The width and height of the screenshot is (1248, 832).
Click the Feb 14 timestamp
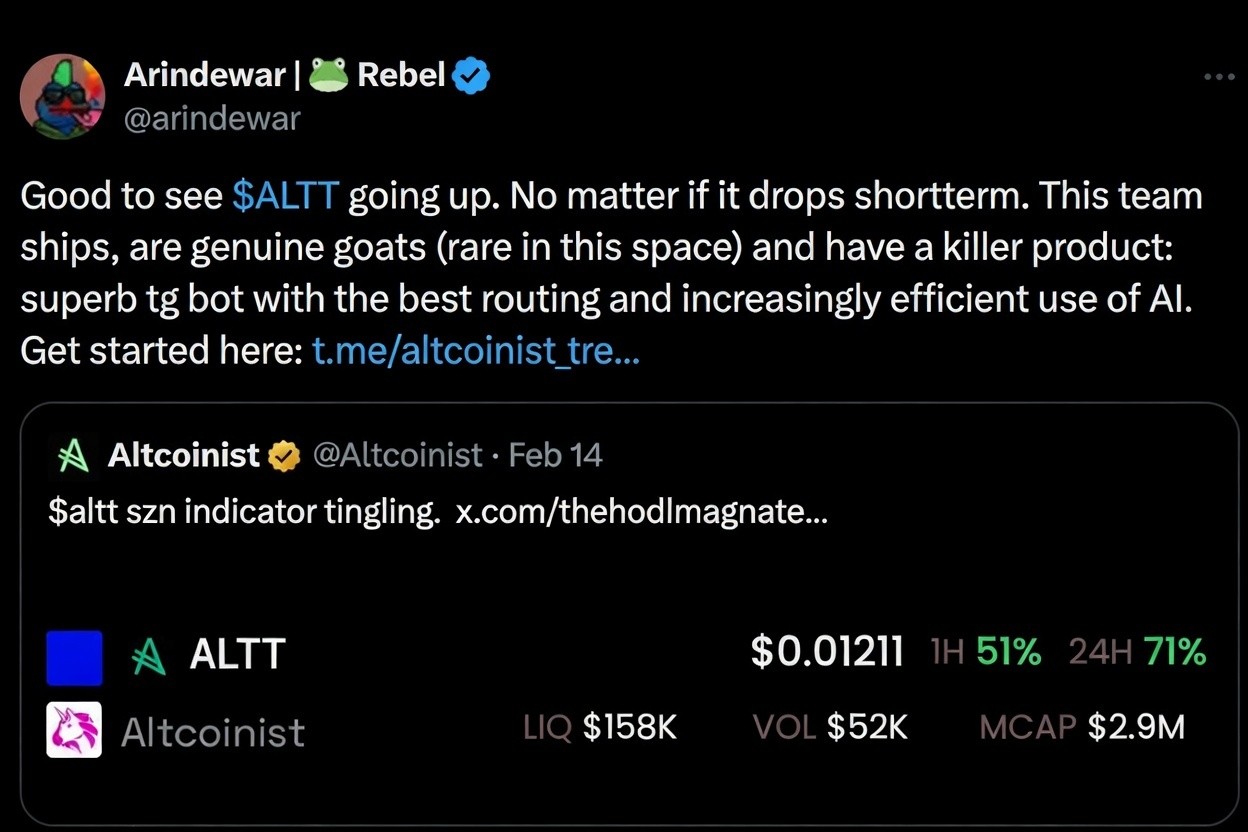(x=555, y=455)
